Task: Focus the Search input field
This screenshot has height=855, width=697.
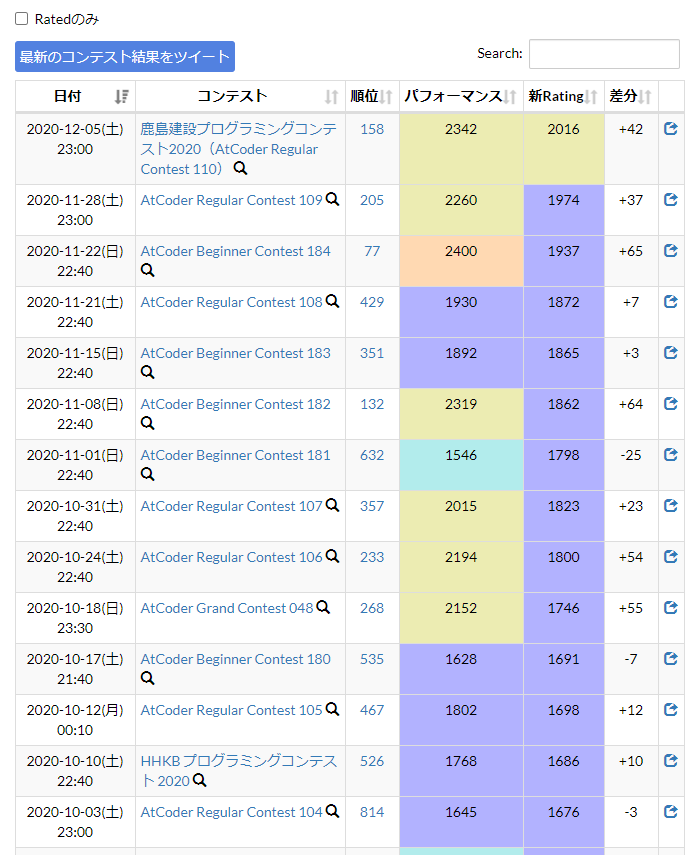Action: pos(604,54)
